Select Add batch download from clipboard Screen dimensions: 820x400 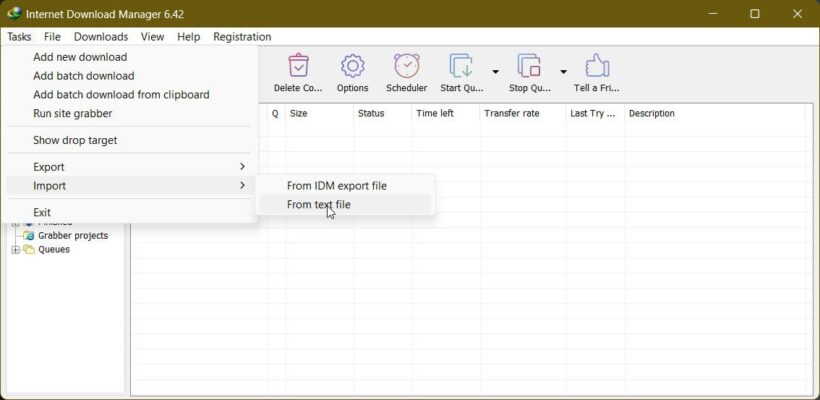coord(121,95)
